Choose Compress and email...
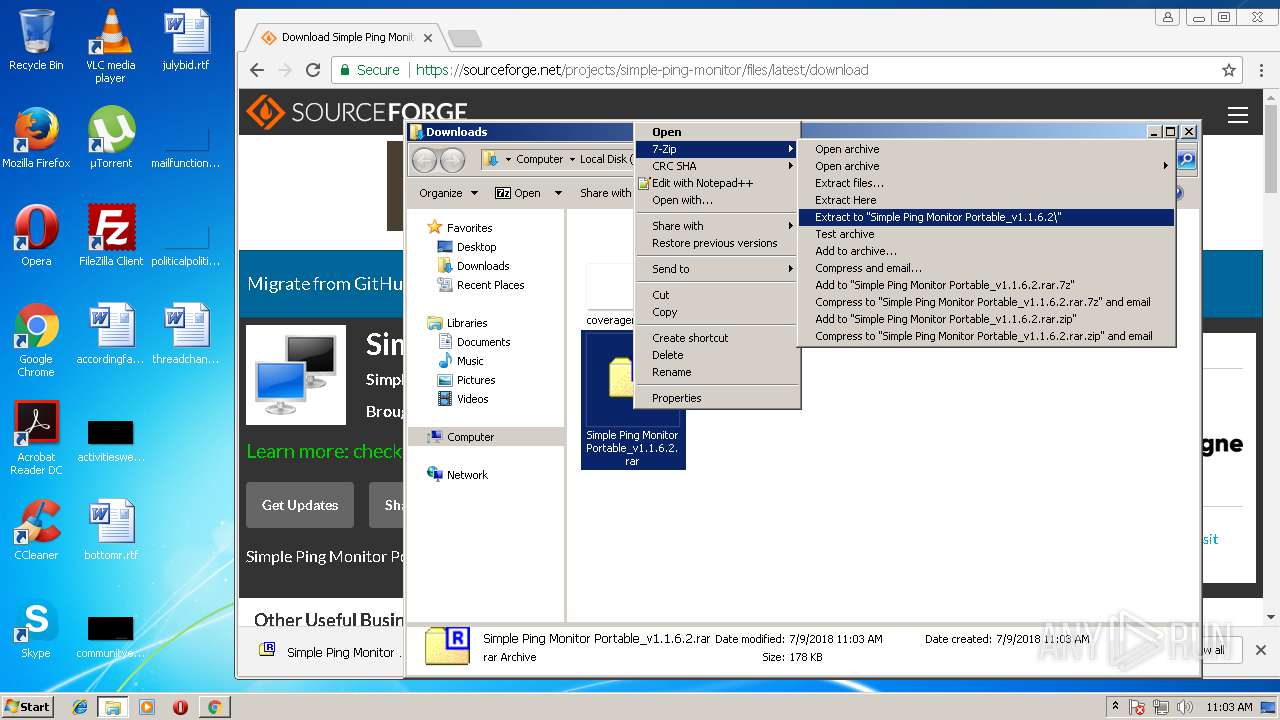 pos(986,268)
